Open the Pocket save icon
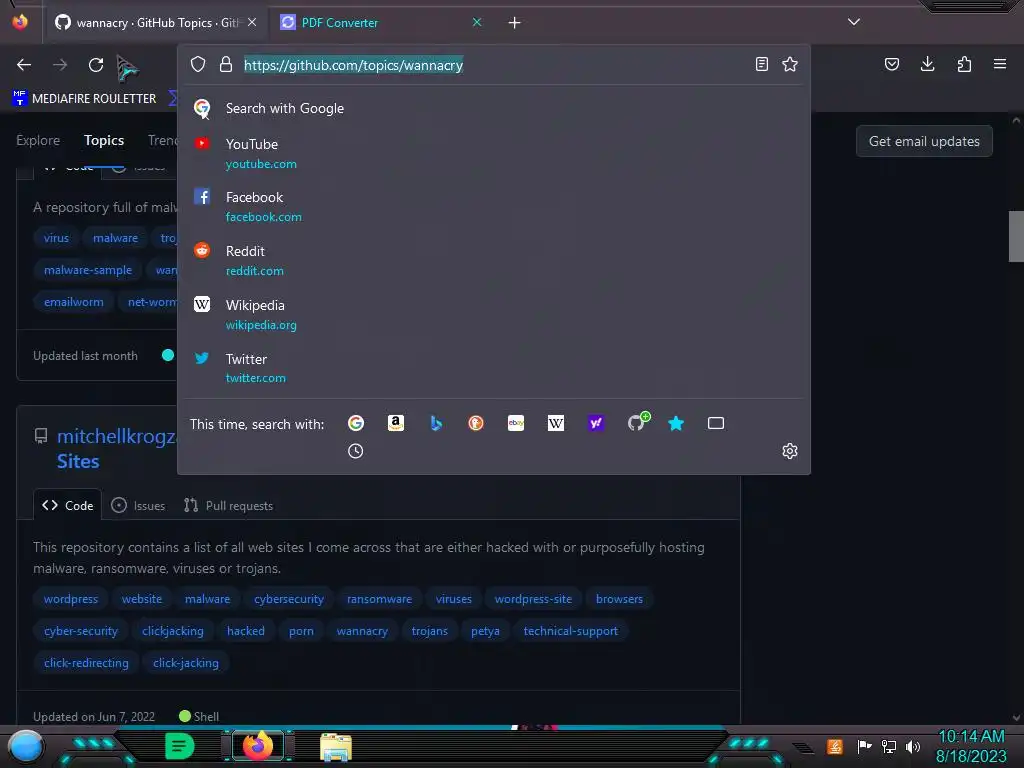 click(x=892, y=64)
